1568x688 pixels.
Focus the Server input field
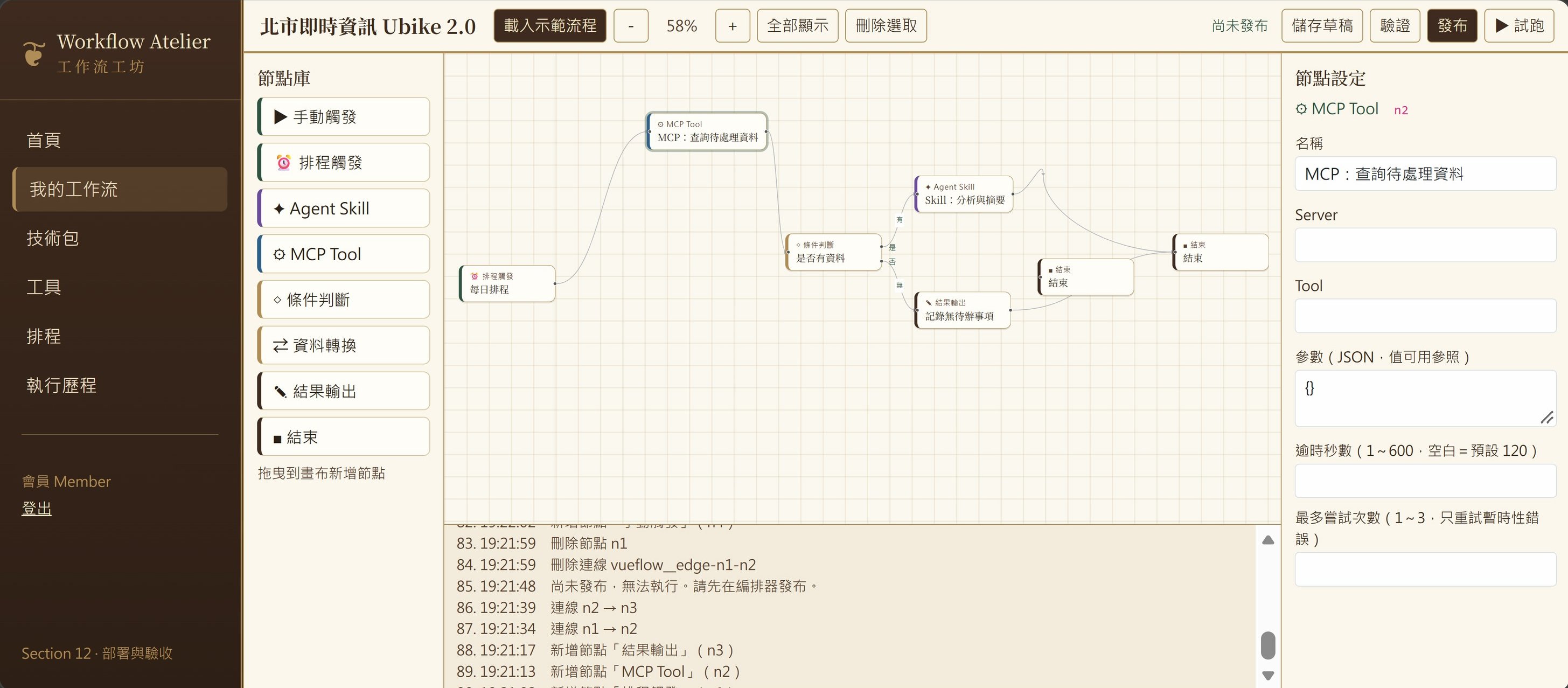point(1425,245)
